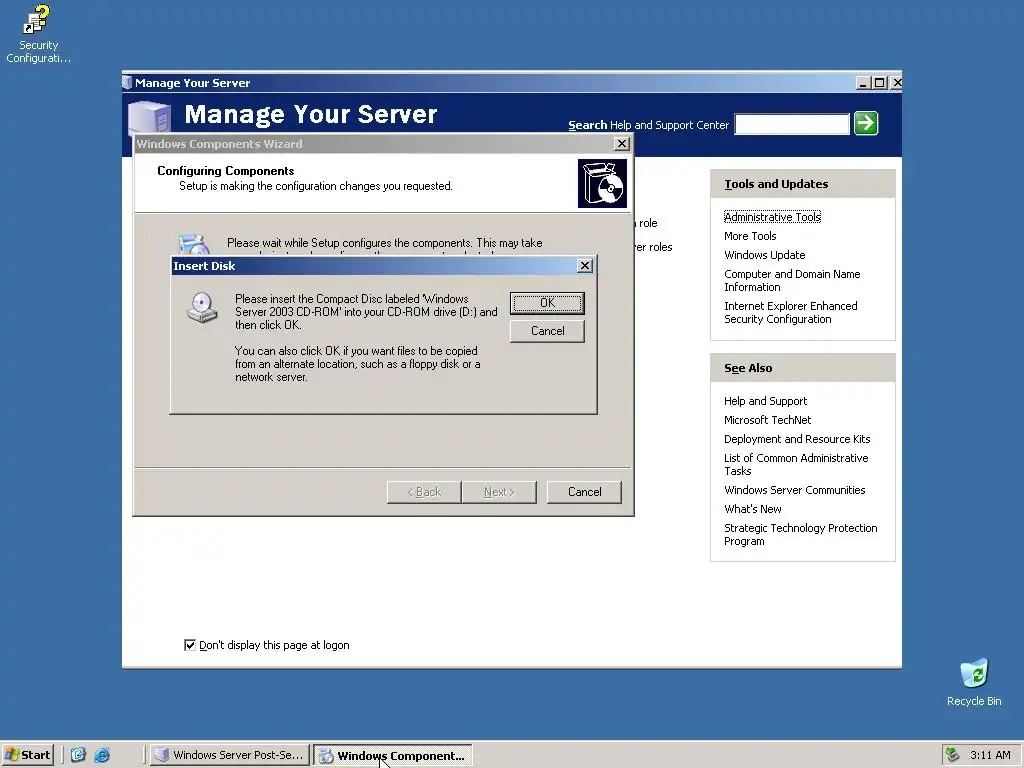
Task: Click the system tray network status icon
Action: click(x=953, y=755)
